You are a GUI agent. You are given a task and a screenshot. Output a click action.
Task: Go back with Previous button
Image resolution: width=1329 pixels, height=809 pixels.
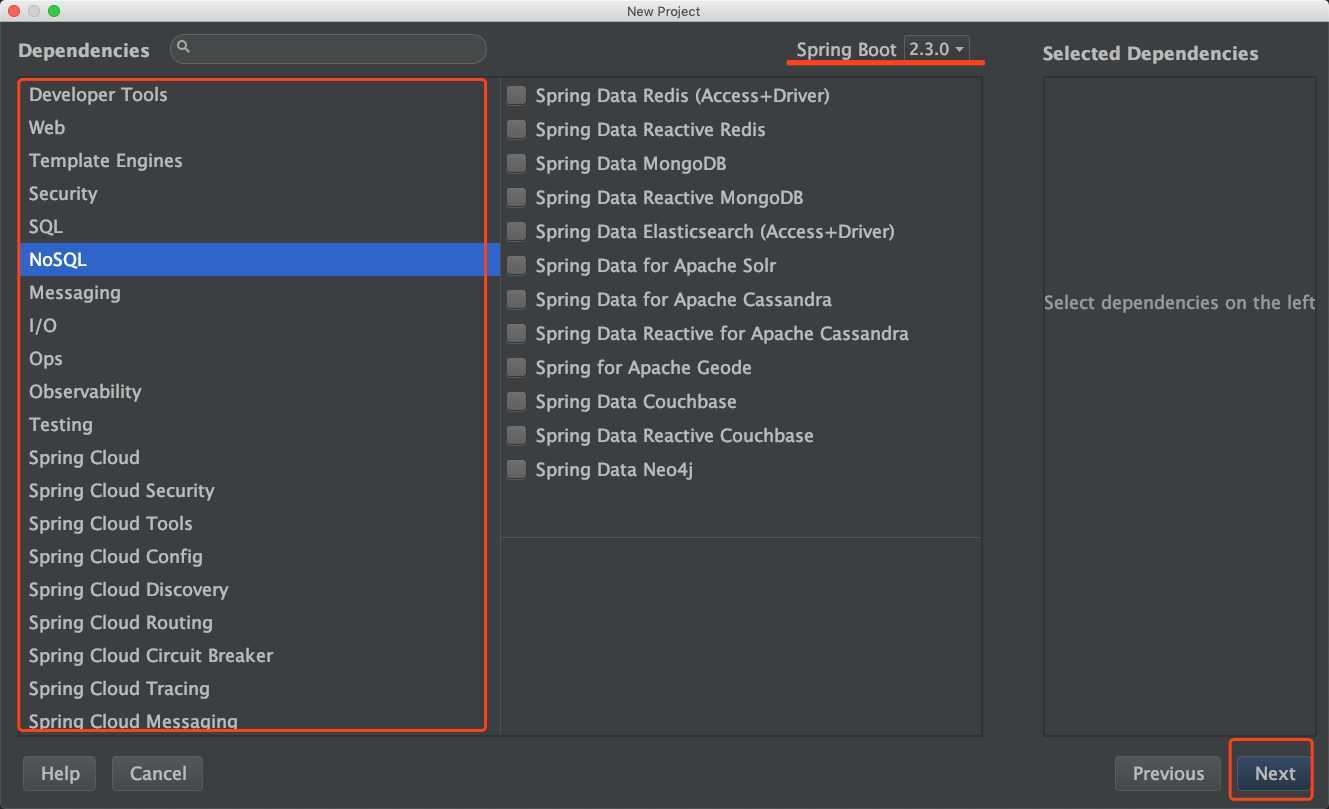click(x=1168, y=773)
